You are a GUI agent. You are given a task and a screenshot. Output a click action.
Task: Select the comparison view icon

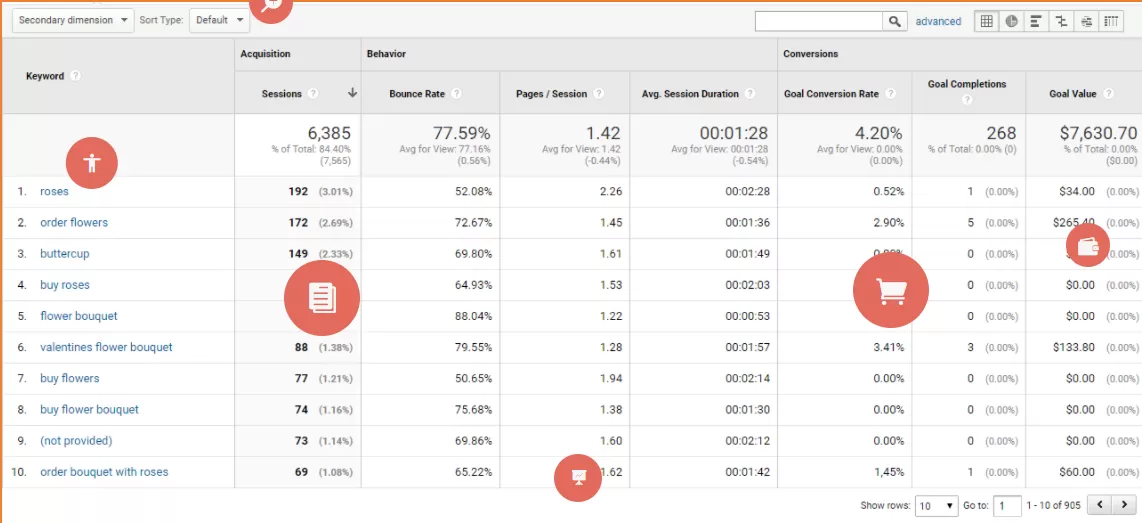coord(1062,21)
